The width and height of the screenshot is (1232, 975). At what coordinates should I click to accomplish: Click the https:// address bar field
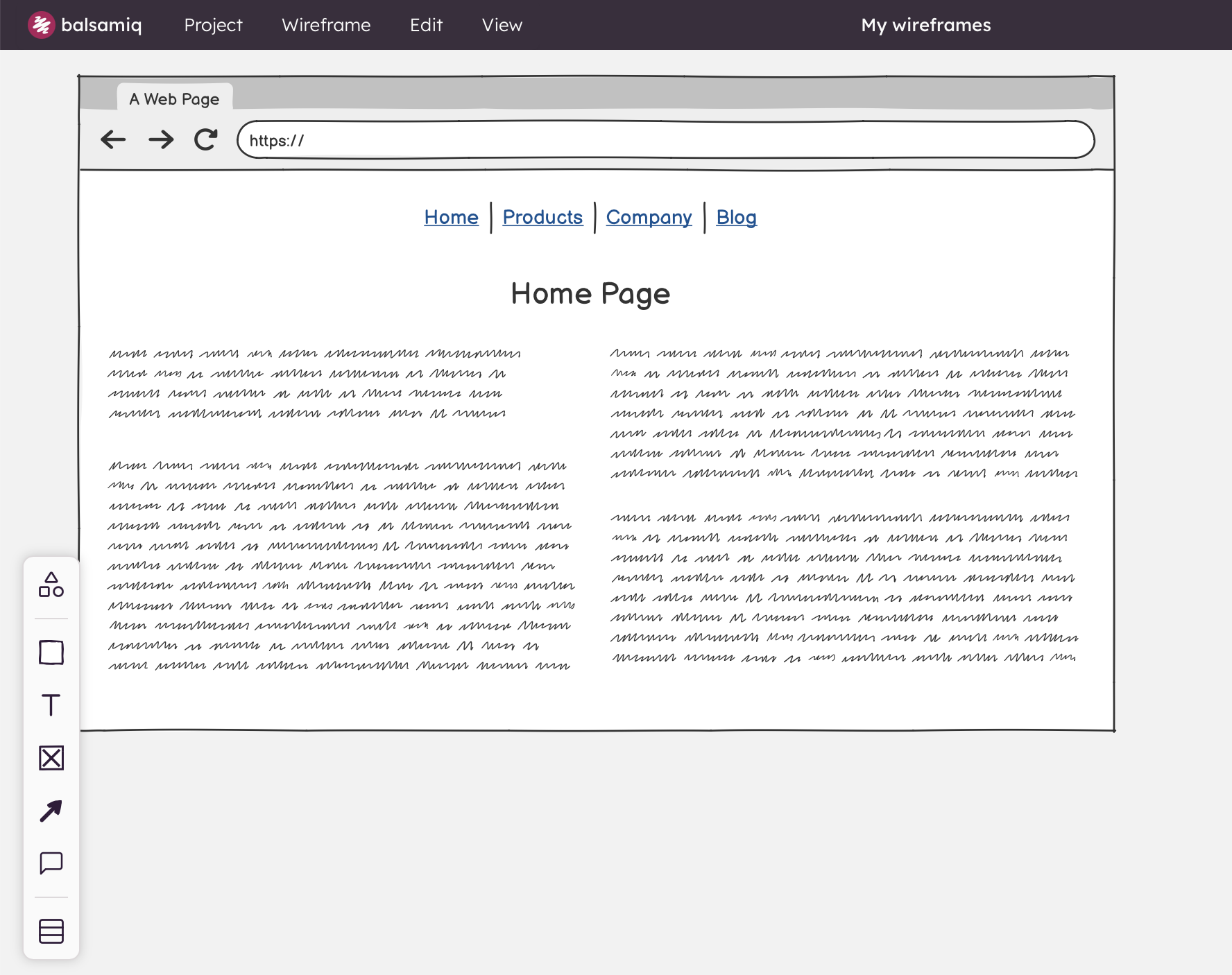point(665,140)
